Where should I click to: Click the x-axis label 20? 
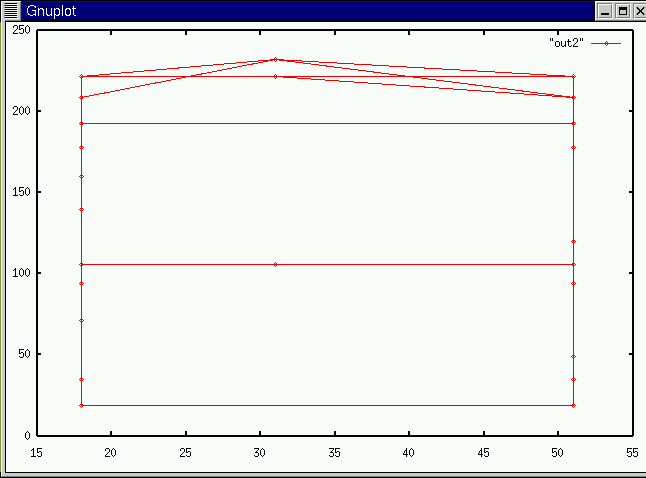[110, 453]
